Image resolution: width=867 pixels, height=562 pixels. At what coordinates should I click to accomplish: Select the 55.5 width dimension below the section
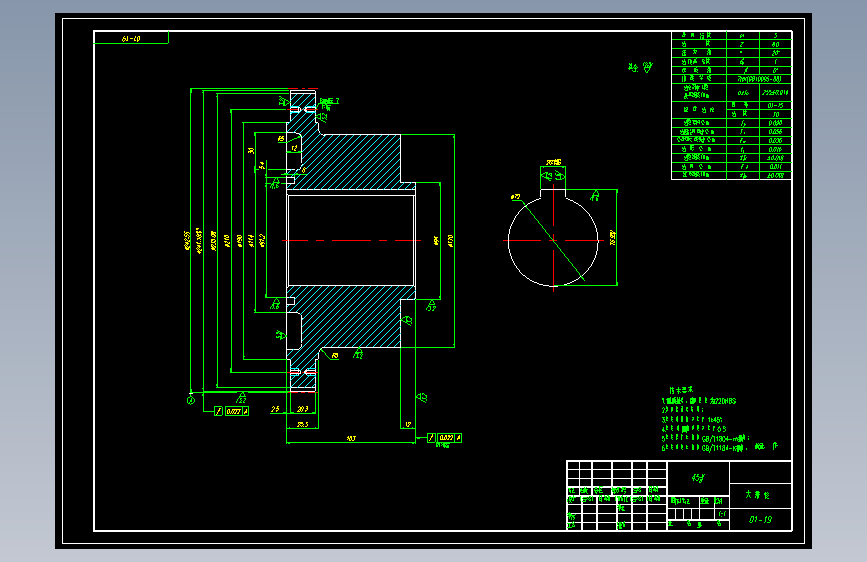(x=302, y=424)
